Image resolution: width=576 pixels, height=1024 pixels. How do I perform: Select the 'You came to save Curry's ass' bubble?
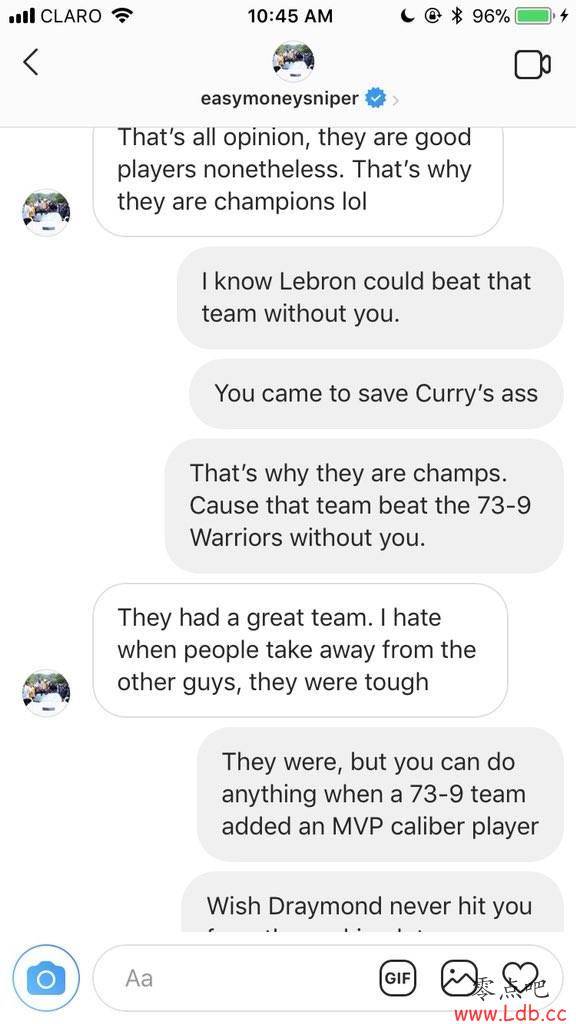[376, 394]
